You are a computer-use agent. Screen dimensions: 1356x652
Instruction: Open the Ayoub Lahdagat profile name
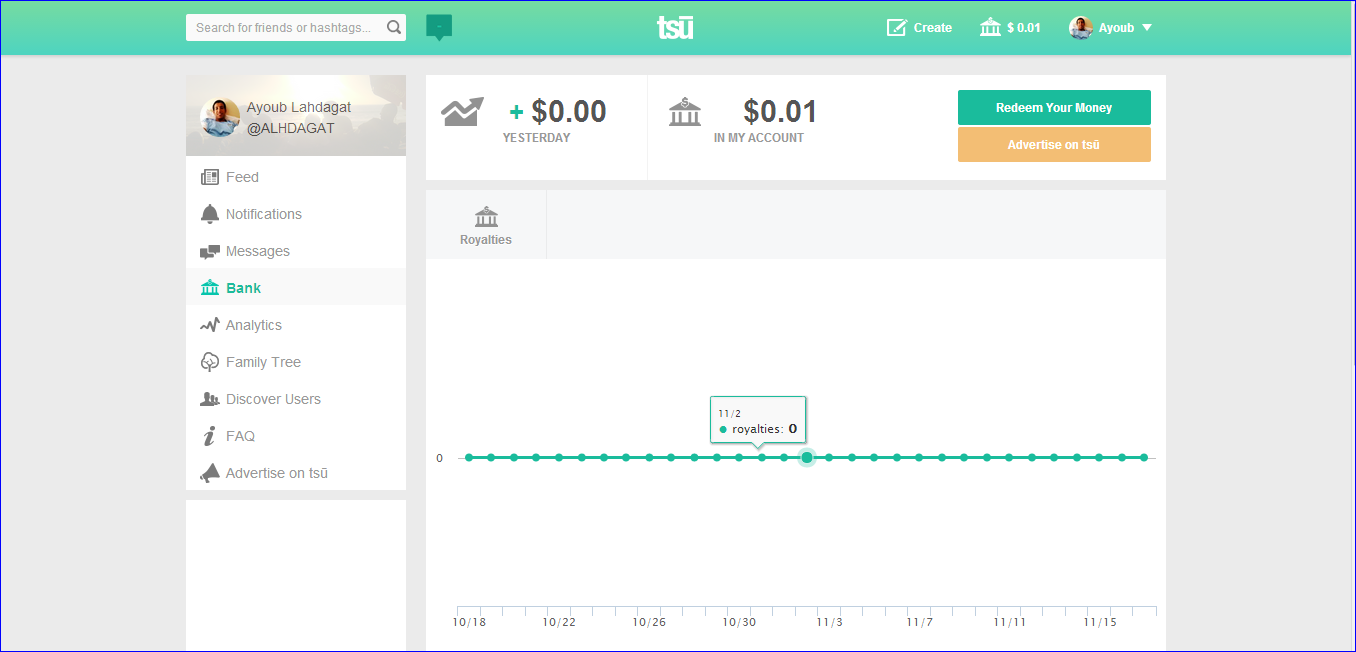[299, 107]
